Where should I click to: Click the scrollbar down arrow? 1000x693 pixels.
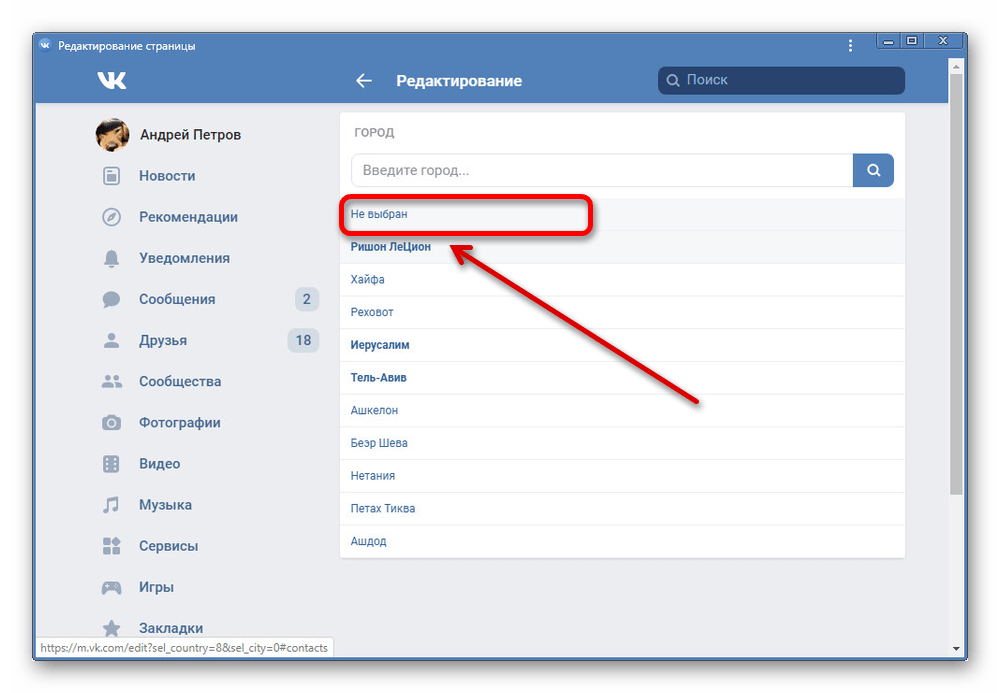955,648
